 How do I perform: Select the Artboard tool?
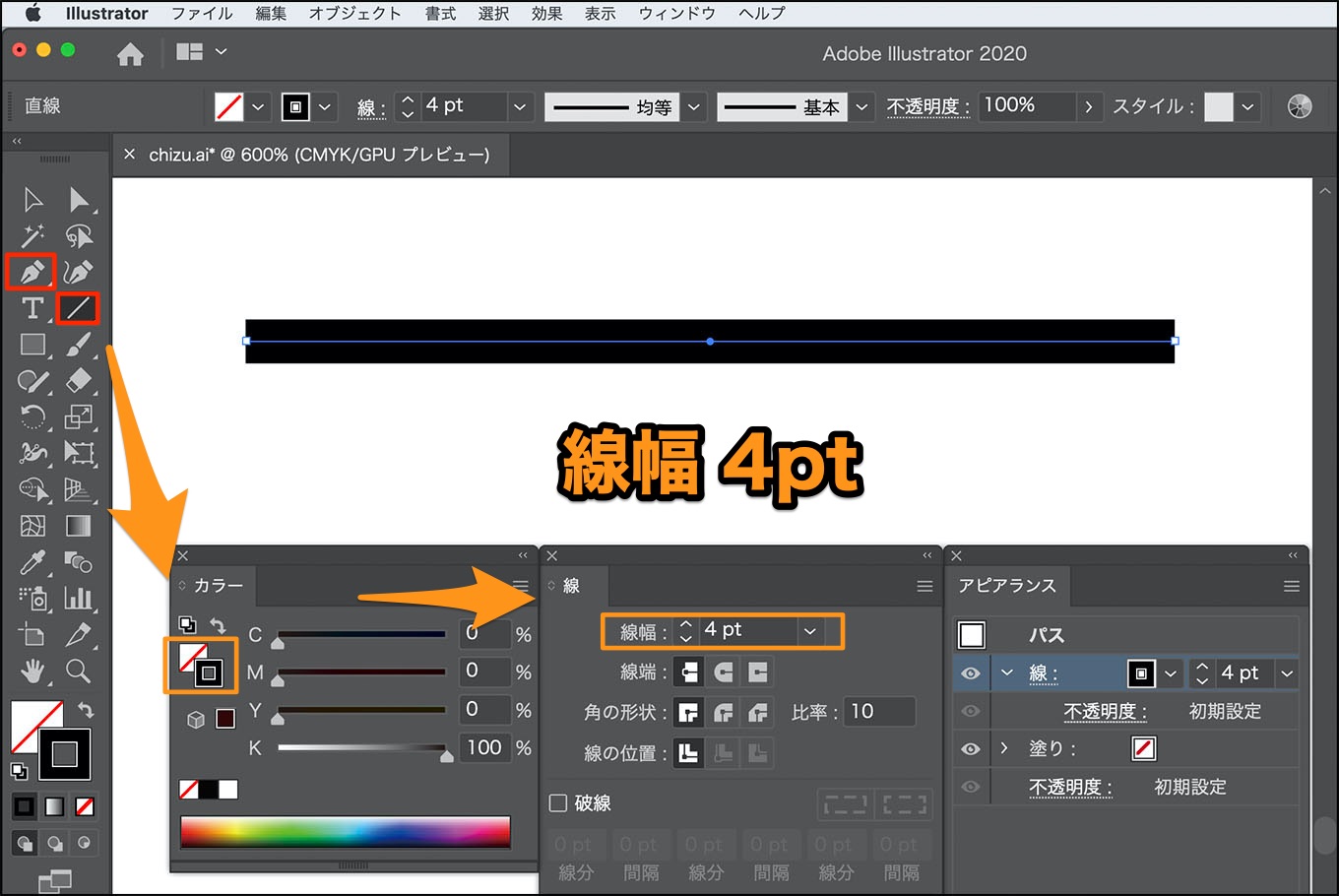click(x=32, y=635)
